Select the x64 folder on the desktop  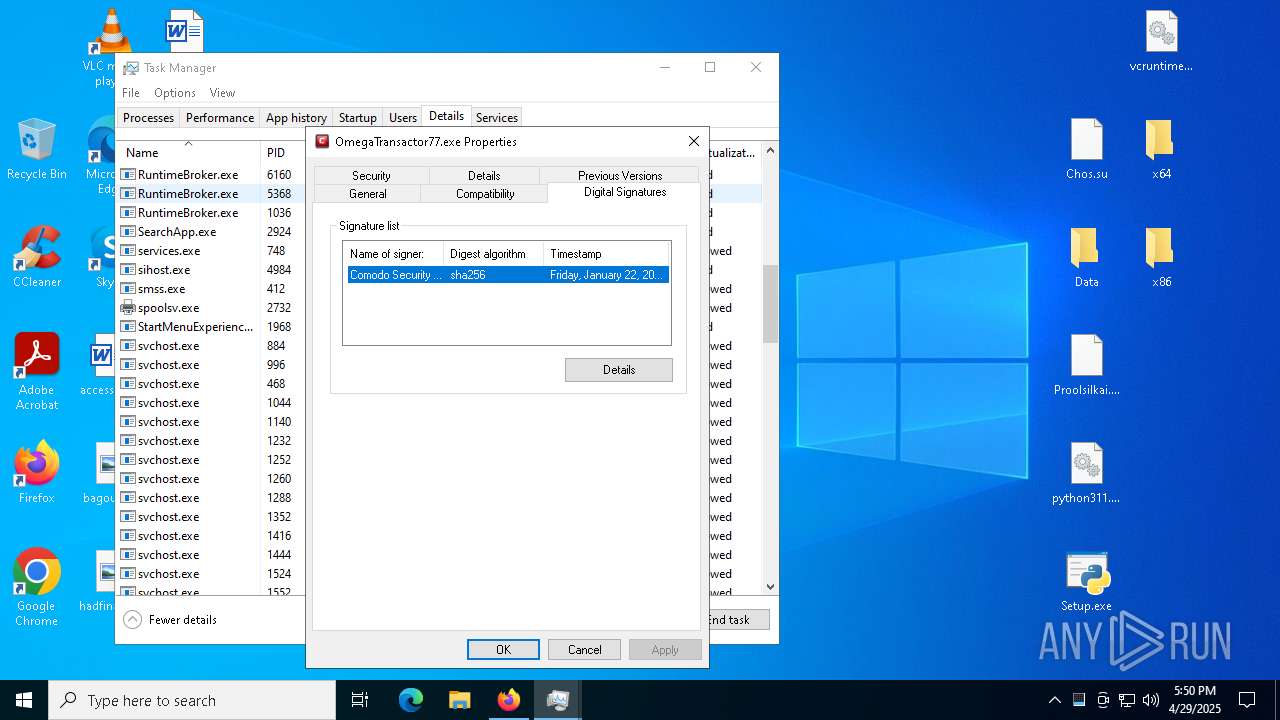(x=1161, y=149)
